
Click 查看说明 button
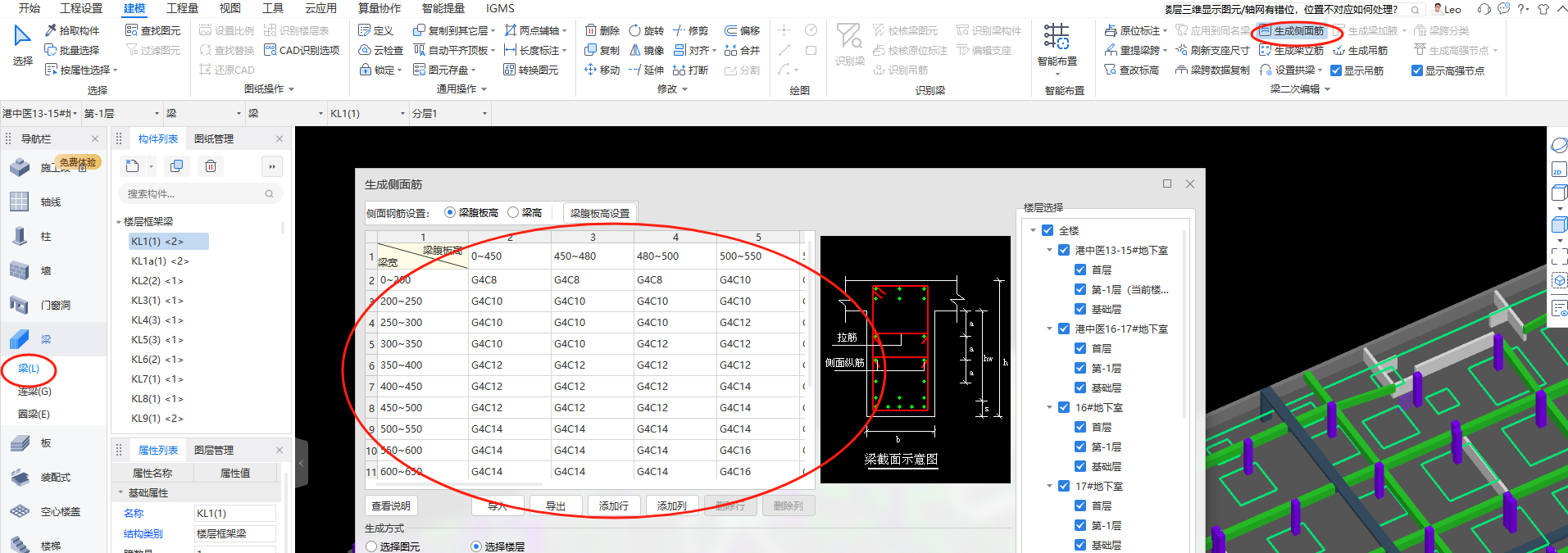[x=391, y=506]
